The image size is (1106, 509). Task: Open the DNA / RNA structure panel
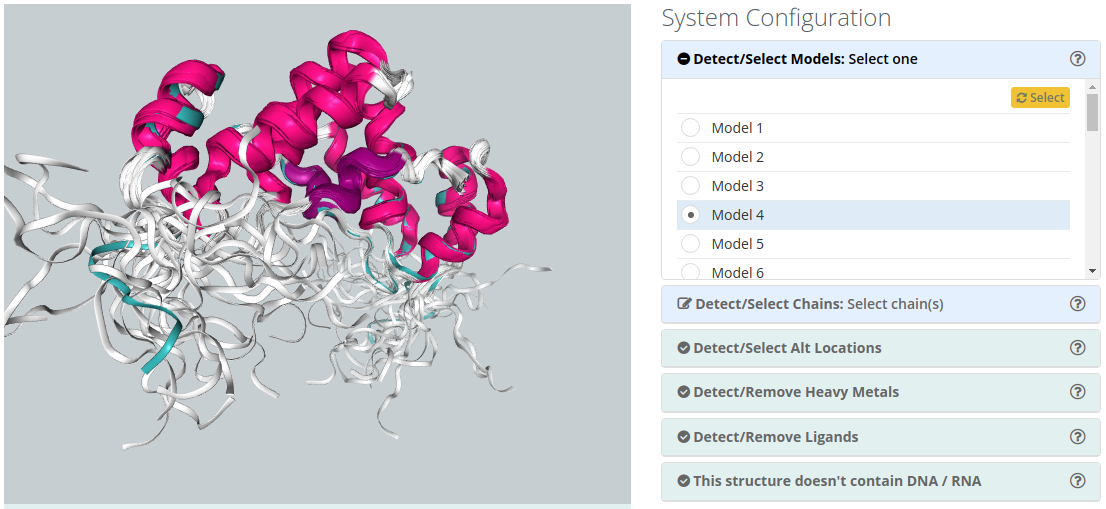pos(837,481)
